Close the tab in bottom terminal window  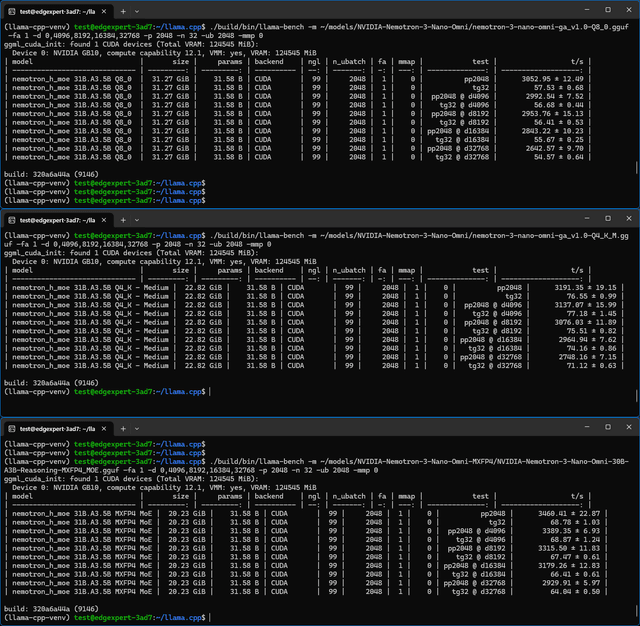[104, 429]
